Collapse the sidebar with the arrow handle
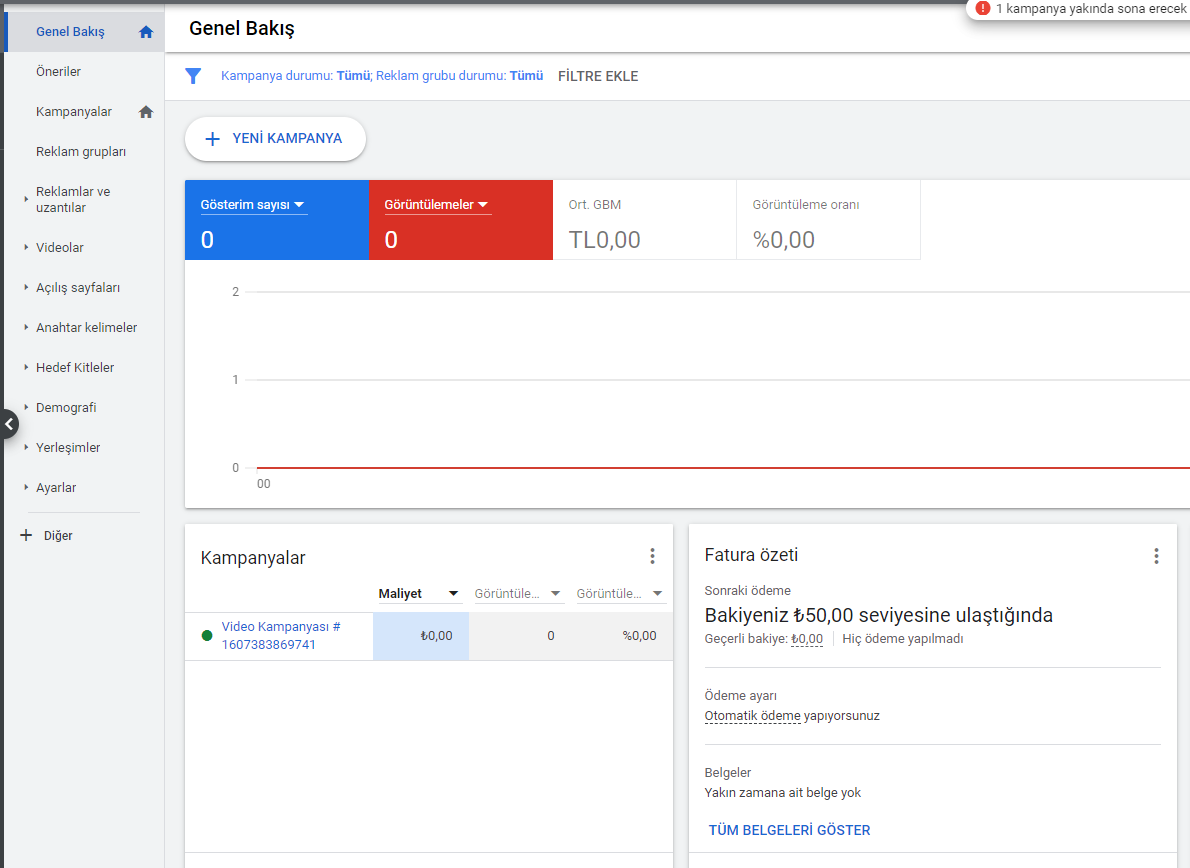This screenshot has height=868, width=1190. (x=9, y=424)
